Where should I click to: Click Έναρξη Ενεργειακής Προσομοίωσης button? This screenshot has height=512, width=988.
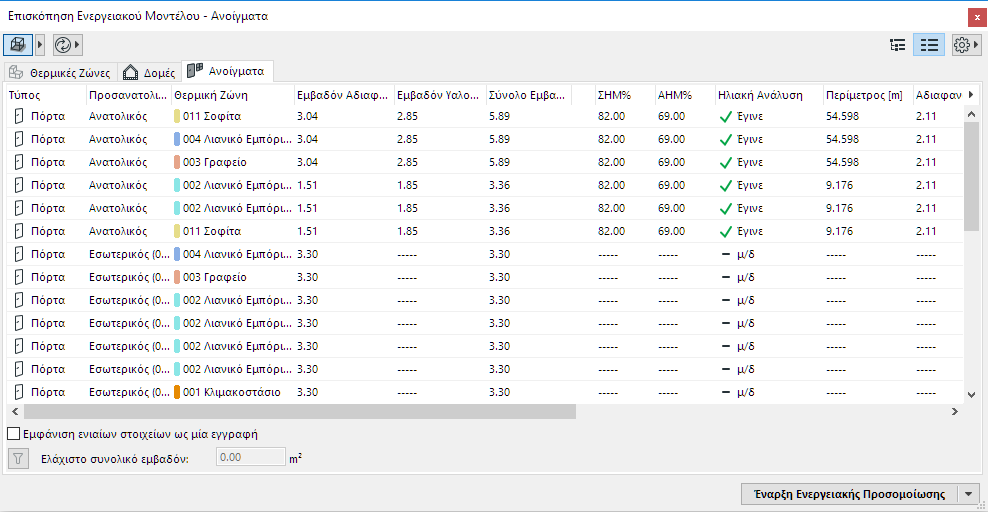click(x=849, y=494)
